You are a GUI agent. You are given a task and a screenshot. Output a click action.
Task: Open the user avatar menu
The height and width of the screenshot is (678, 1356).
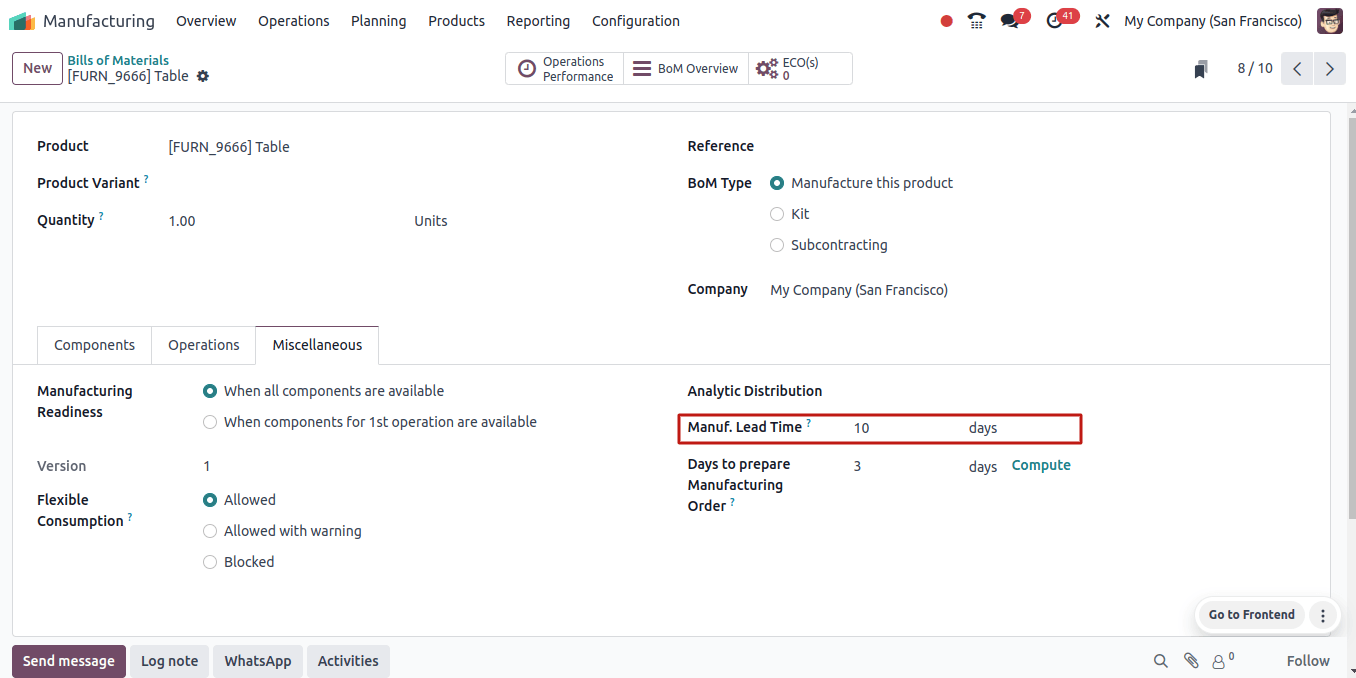click(x=1329, y=21)
